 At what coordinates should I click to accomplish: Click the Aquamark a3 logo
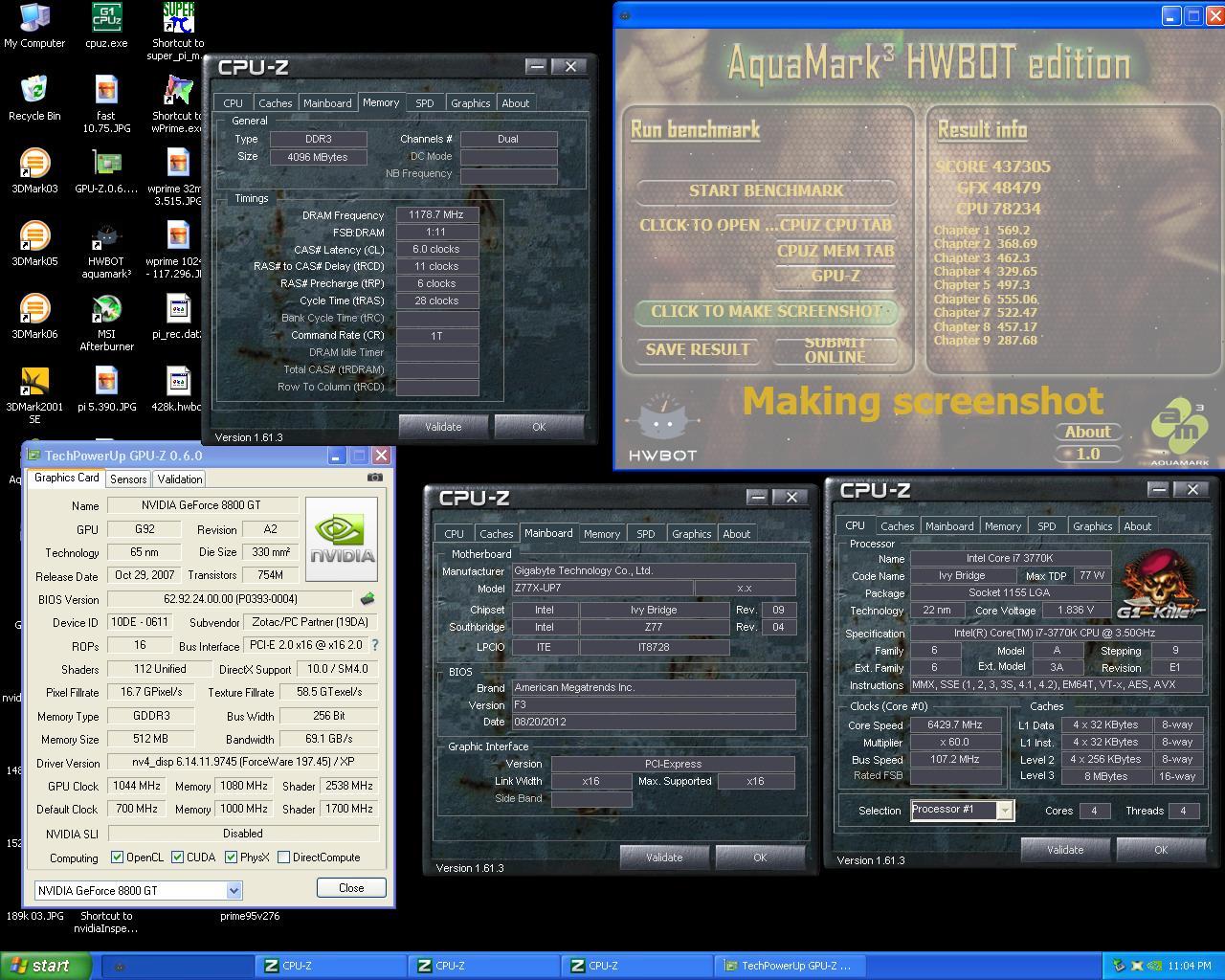click(x=1179, y=429)
